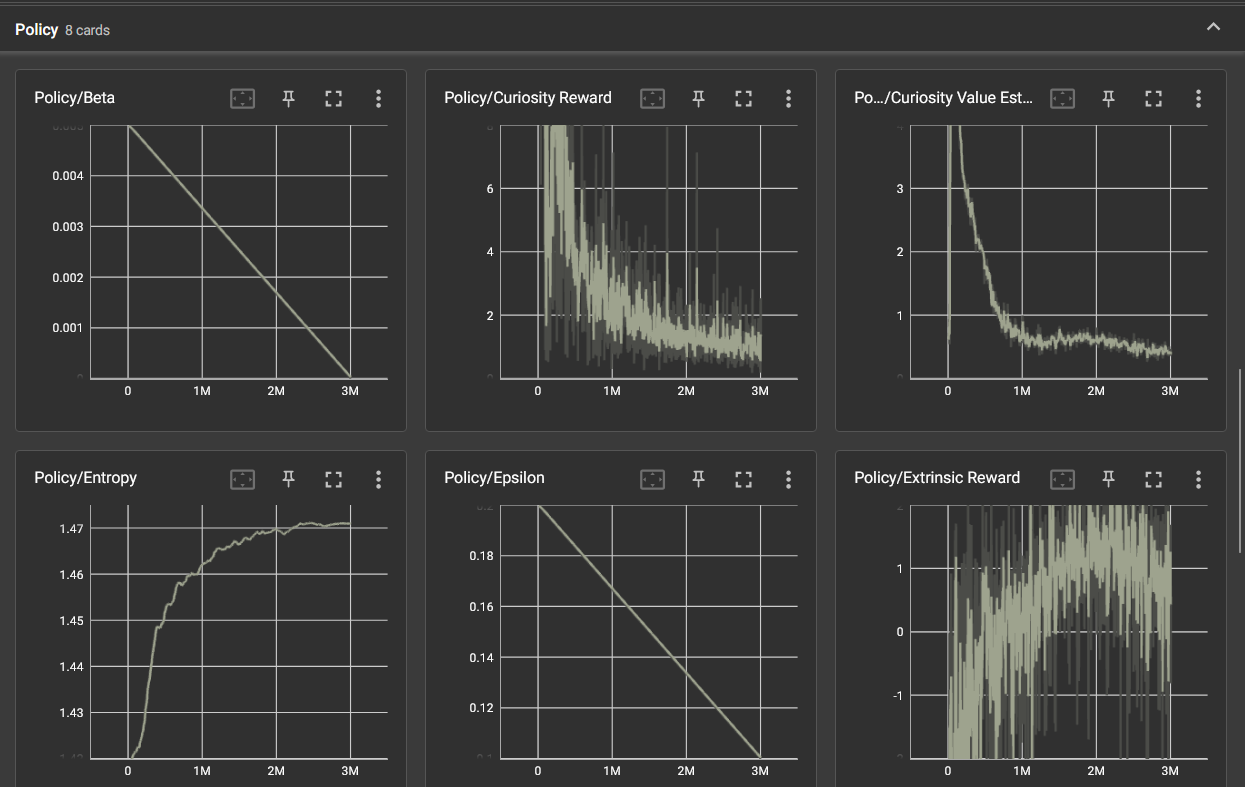1245x787 pixels.
Task: Click the Policy/Epsilon line chart
Action: click(x=649, y=632)
